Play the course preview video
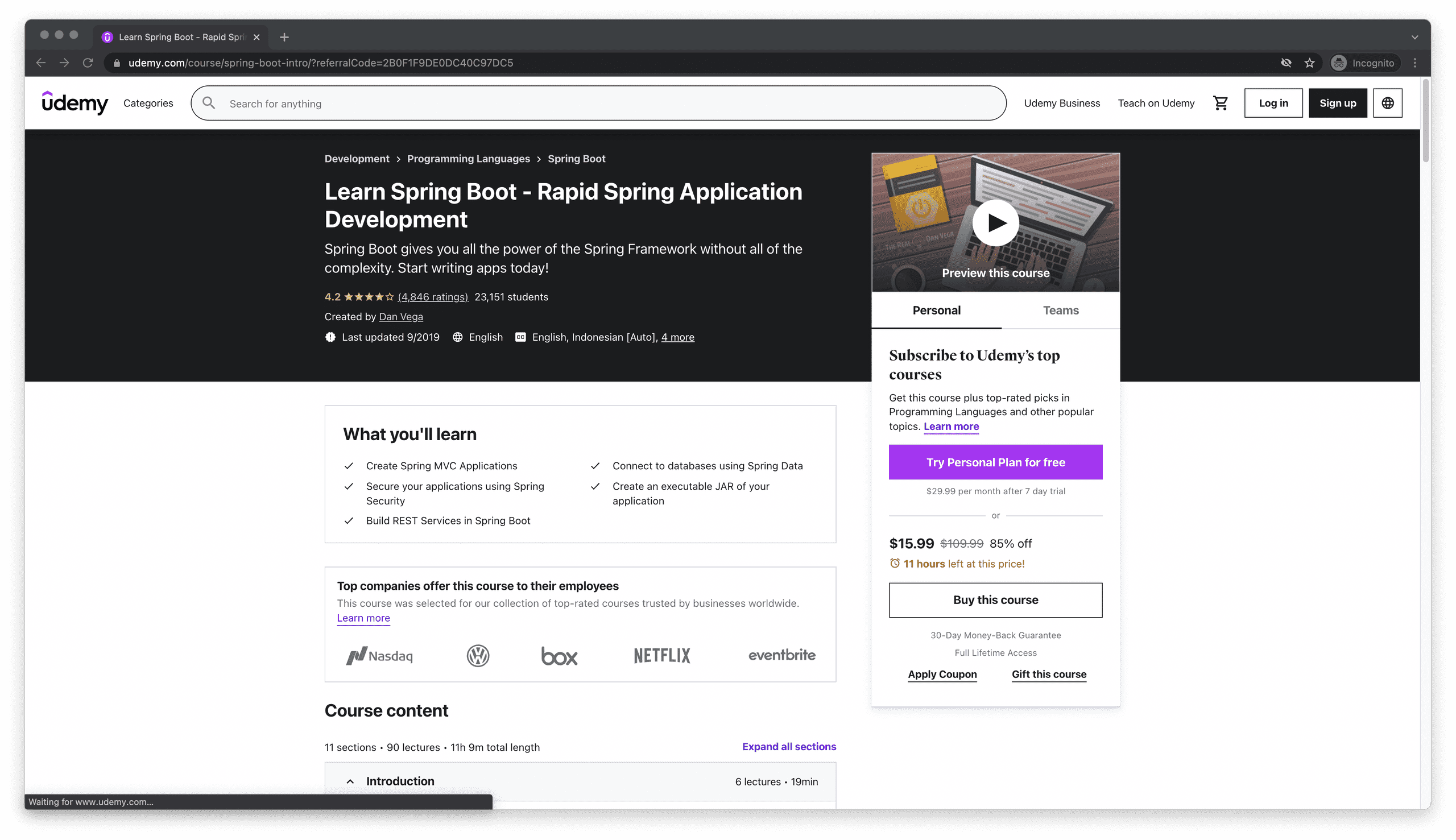Screen dimensions: 1456x840 pos(995,222)
